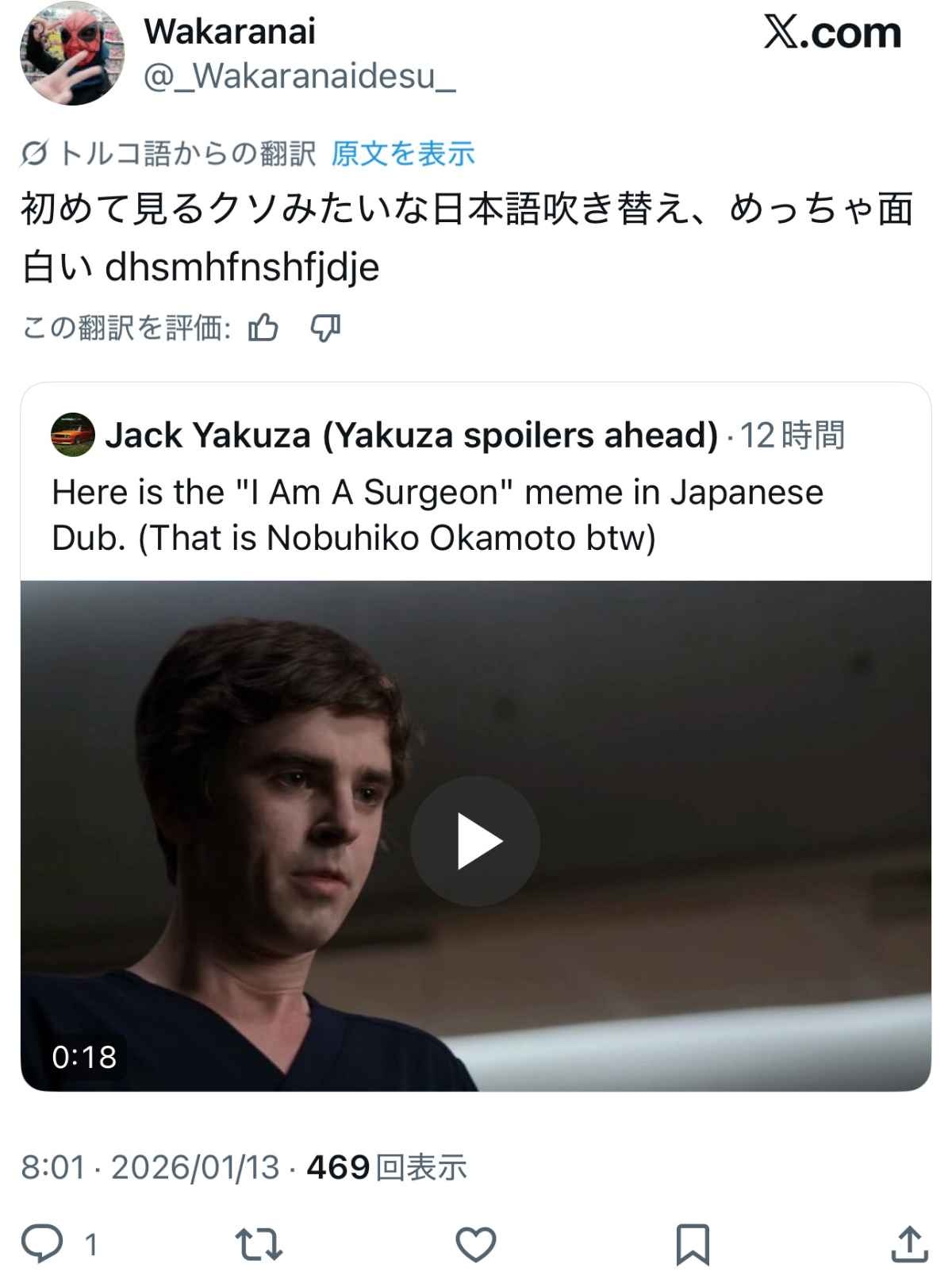This screenshot has width=952, height=1279.
Task: Play the quoted video
Action: (475, 841)
